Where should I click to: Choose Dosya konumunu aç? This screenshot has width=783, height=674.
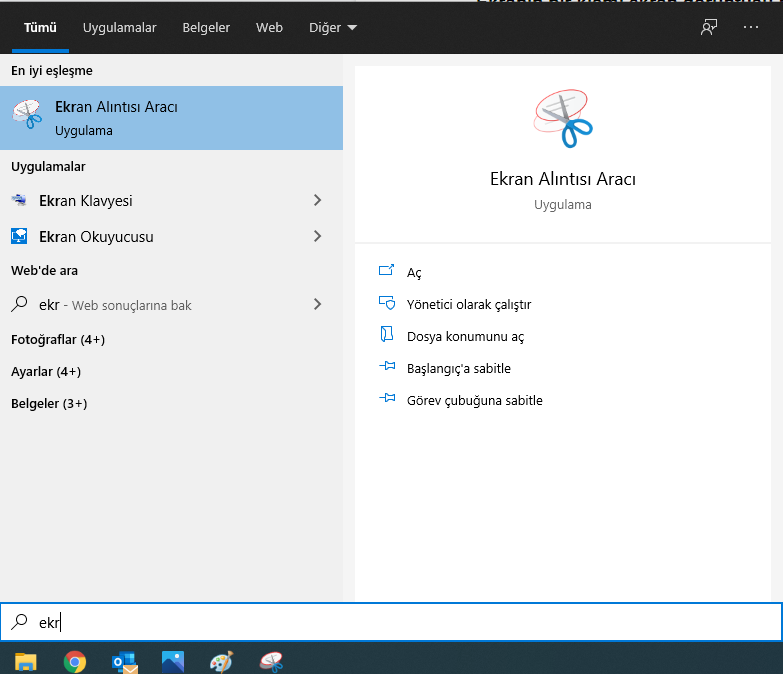pyautogui.click(x=465, y=337)
